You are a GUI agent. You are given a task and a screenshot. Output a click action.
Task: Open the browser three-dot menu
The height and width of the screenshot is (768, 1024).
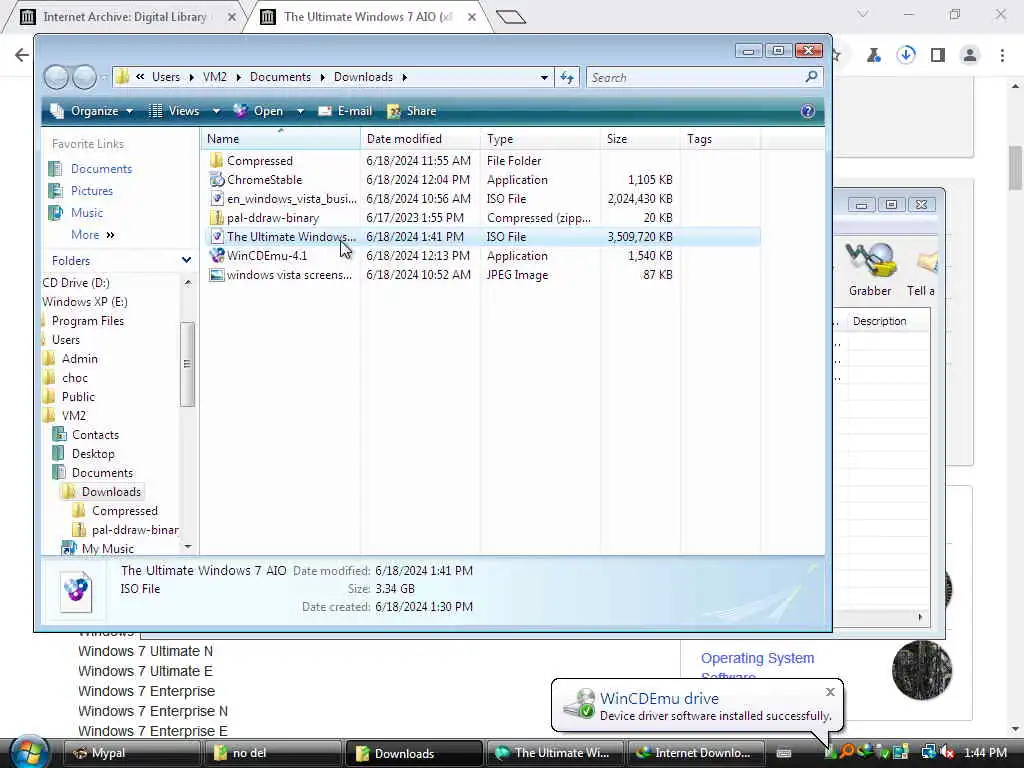click(x=1002, y=55)
